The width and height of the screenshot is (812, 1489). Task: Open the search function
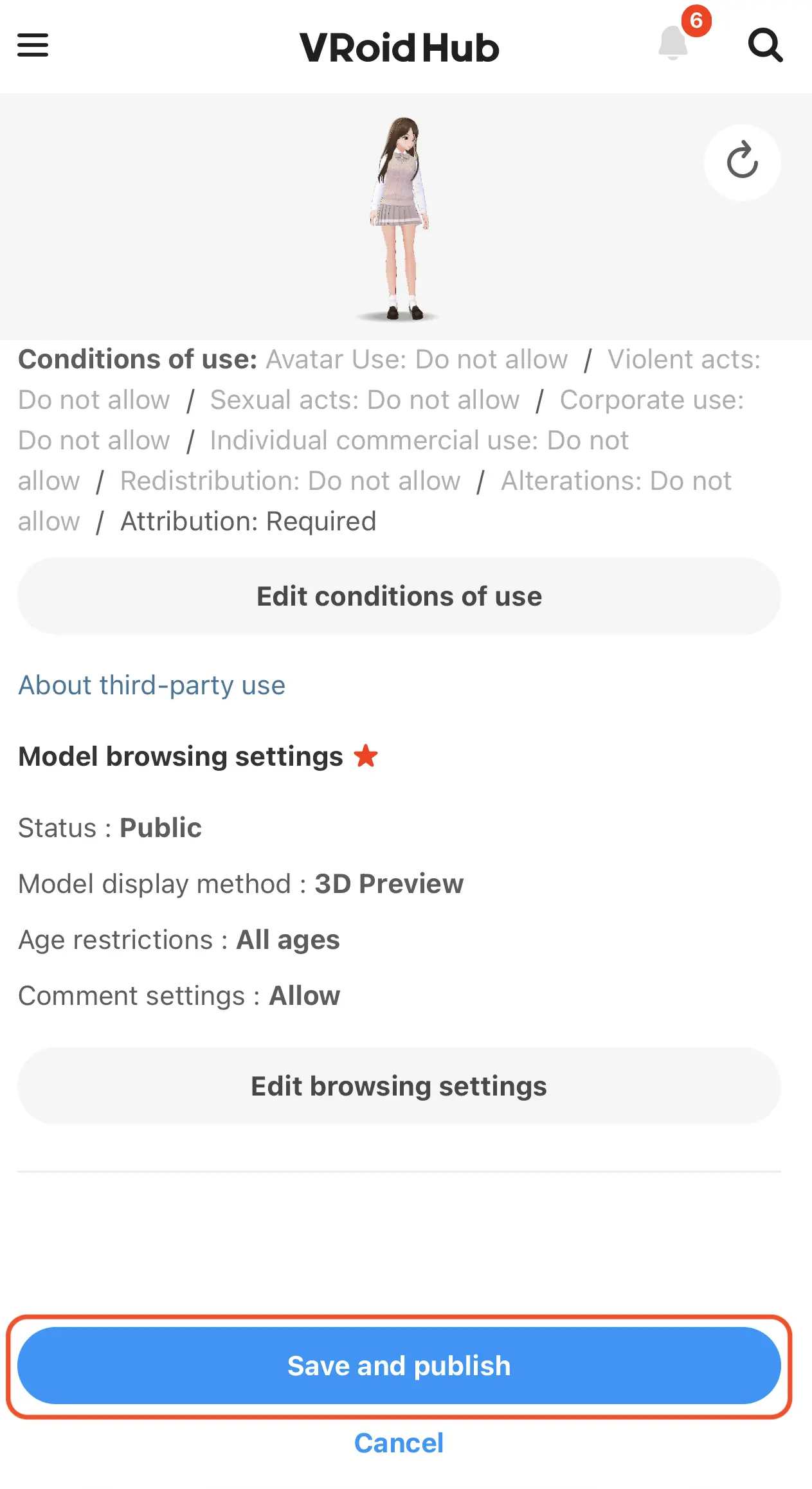(x=765, y=45)
